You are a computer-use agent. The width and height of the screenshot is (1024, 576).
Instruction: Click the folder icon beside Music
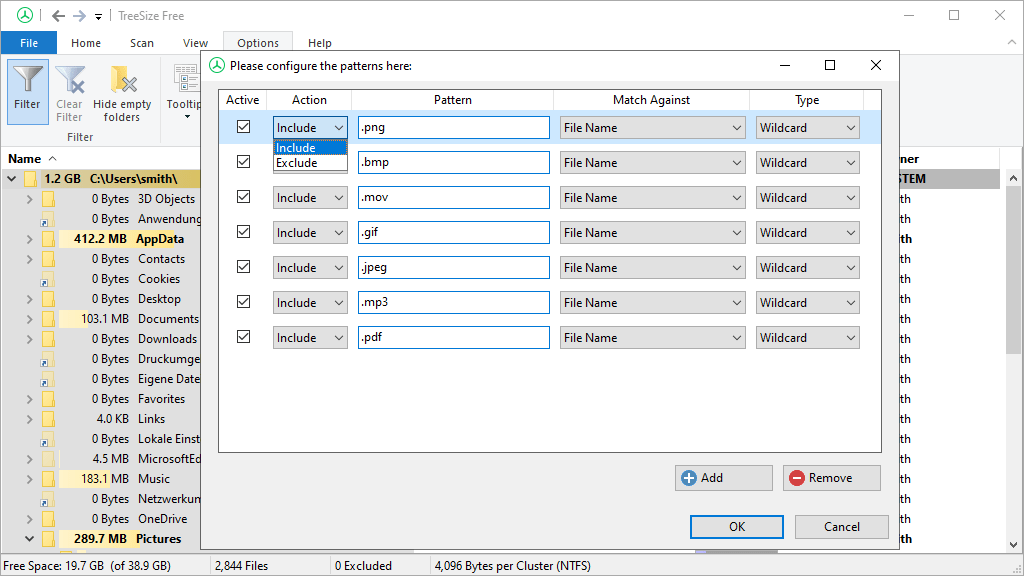(48, 479)
